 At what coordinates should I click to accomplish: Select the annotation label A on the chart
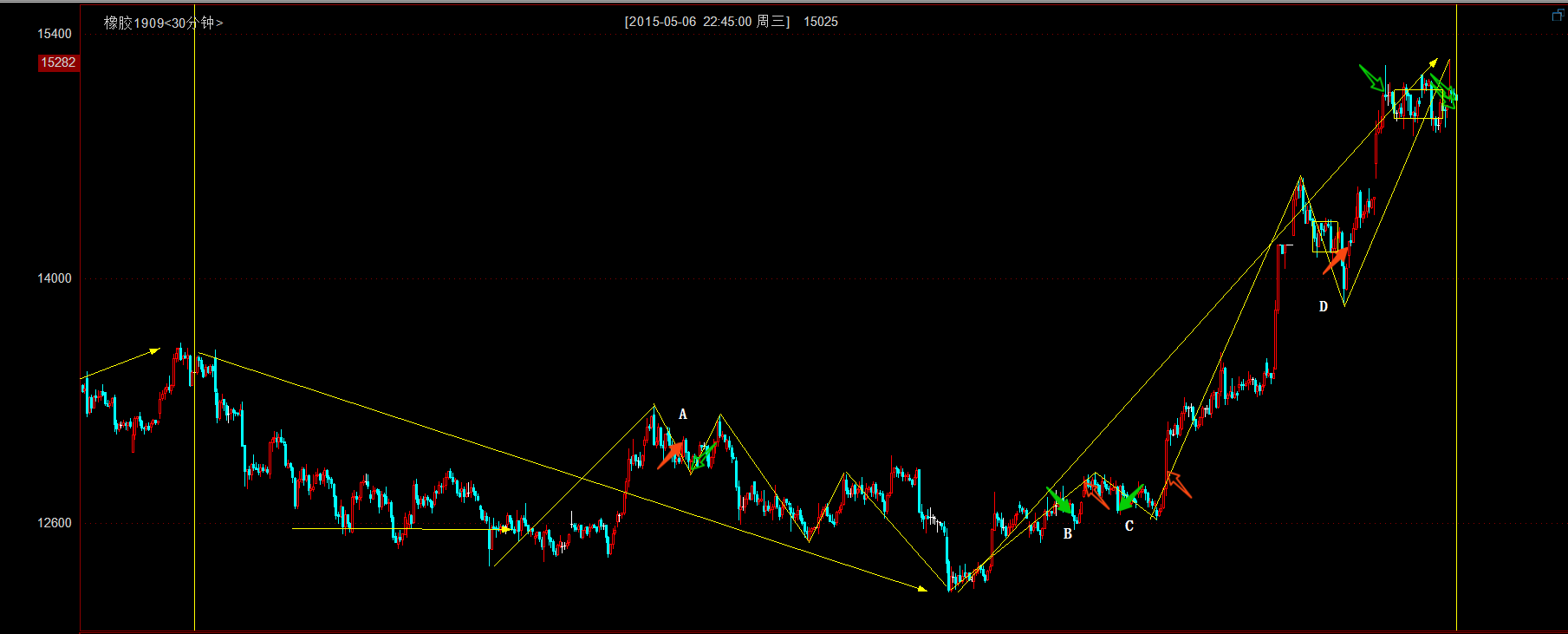pyautogui.click(x=683, y=415)
